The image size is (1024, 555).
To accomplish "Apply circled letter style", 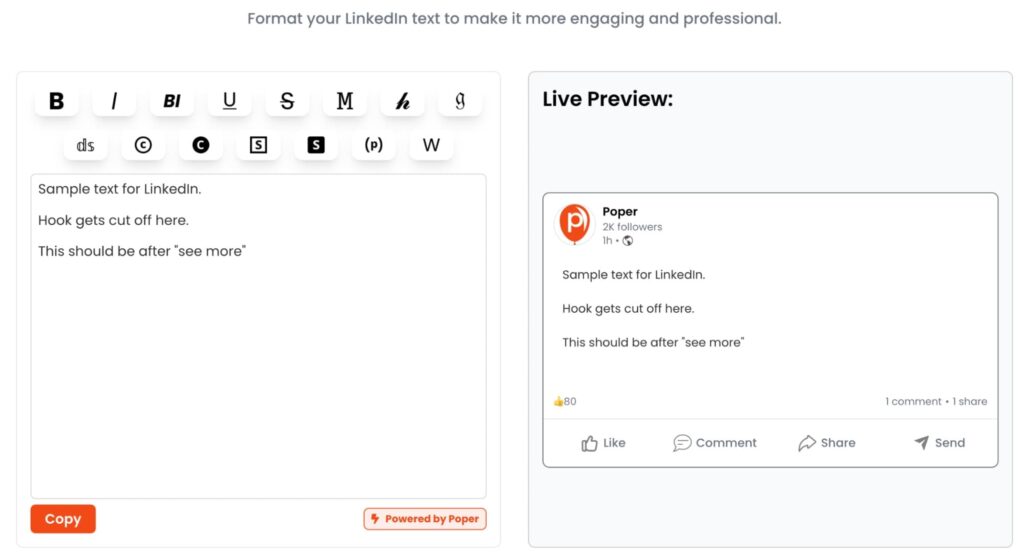I will coord(143,145).
